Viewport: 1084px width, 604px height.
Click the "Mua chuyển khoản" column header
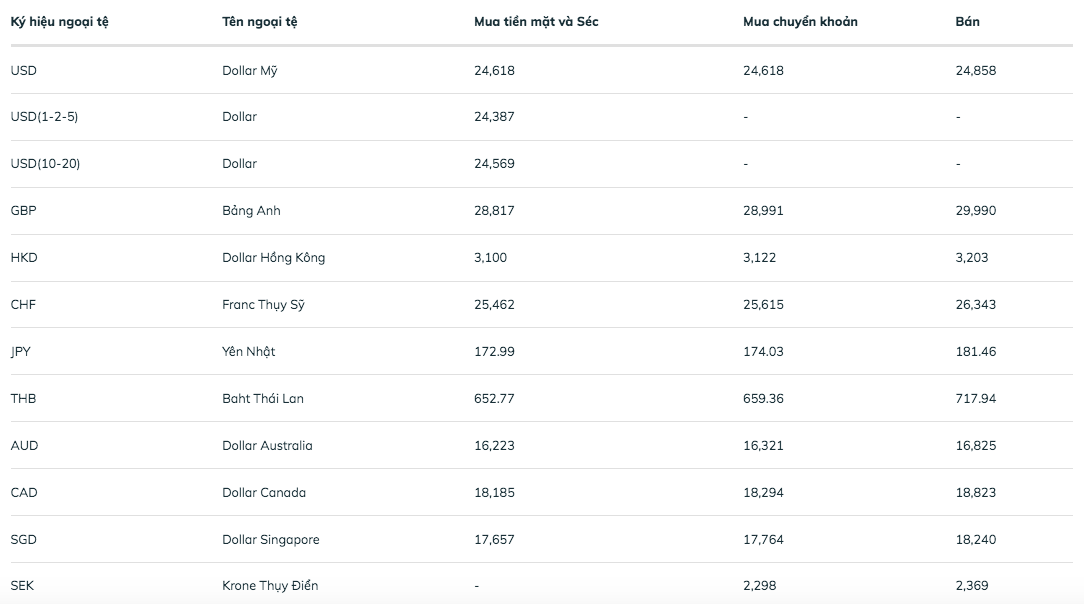800,22
